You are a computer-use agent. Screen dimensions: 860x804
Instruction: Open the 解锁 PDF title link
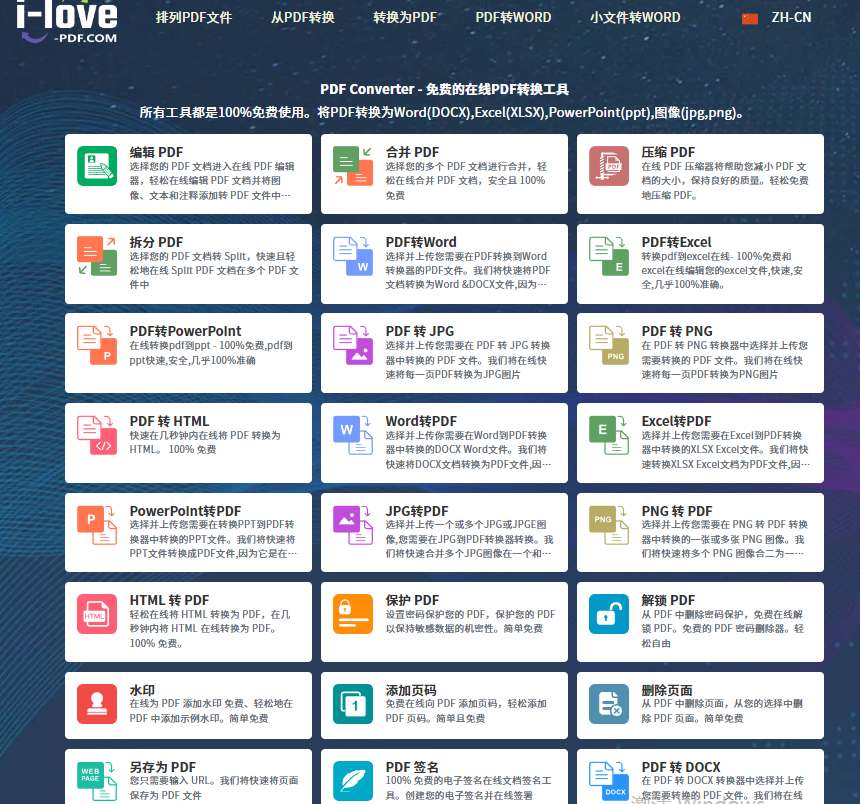pyautogui.click(x=669, y=600)
